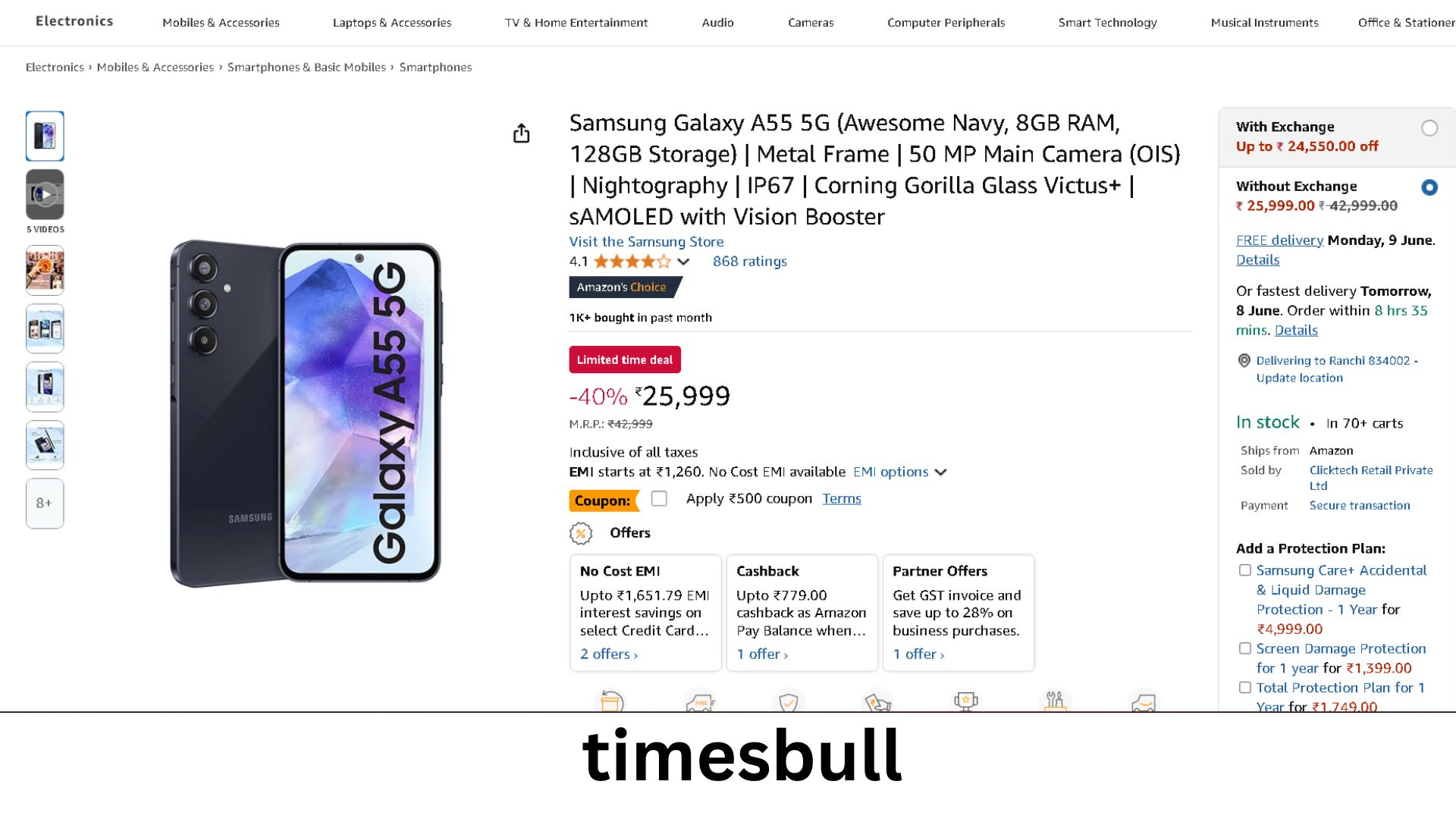Click the warranty shield icon
This screenshot has width=1456, height=819.
pyautogui.click(x=789, y=701)
